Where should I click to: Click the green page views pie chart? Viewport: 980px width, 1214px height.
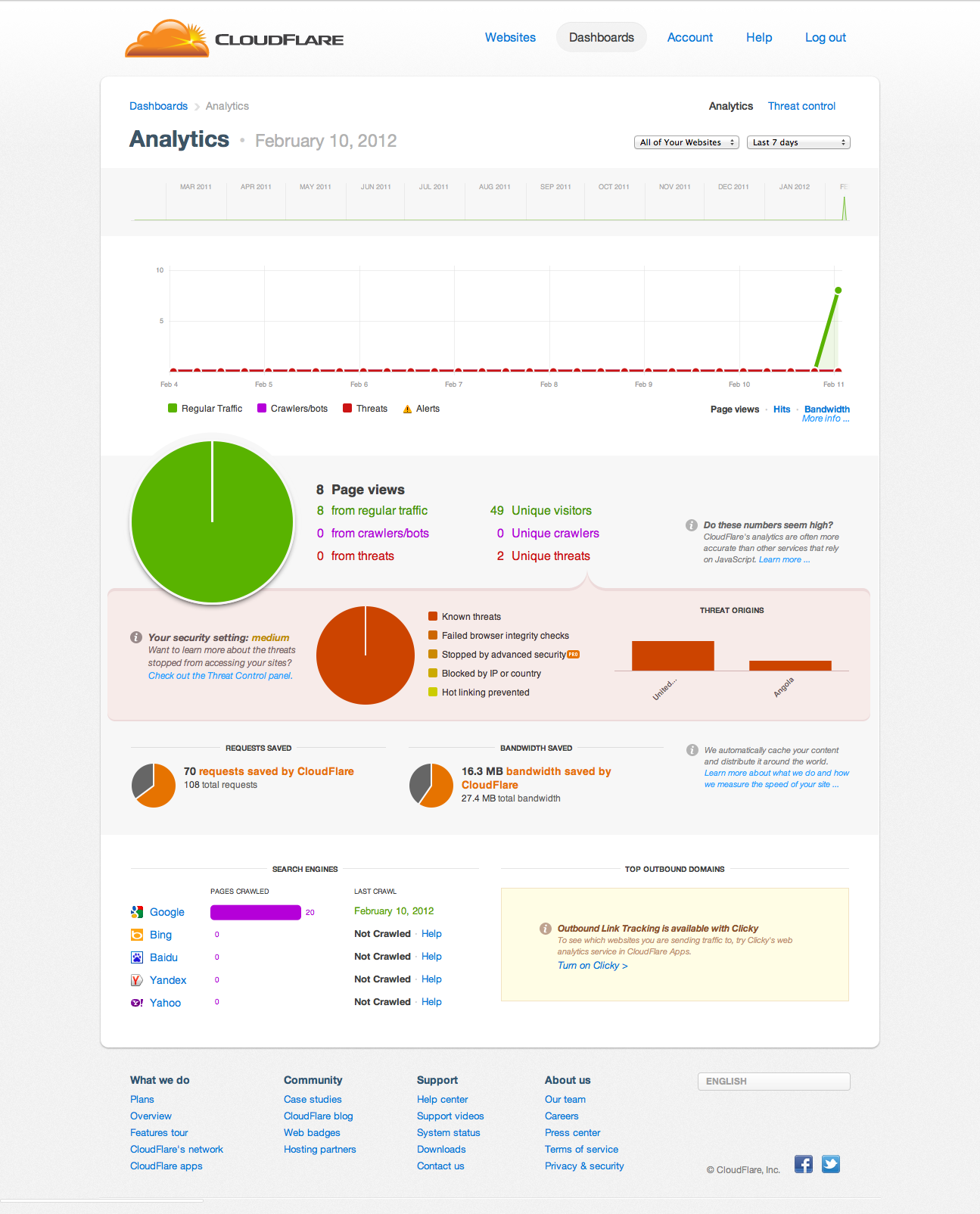click(212, 522)
